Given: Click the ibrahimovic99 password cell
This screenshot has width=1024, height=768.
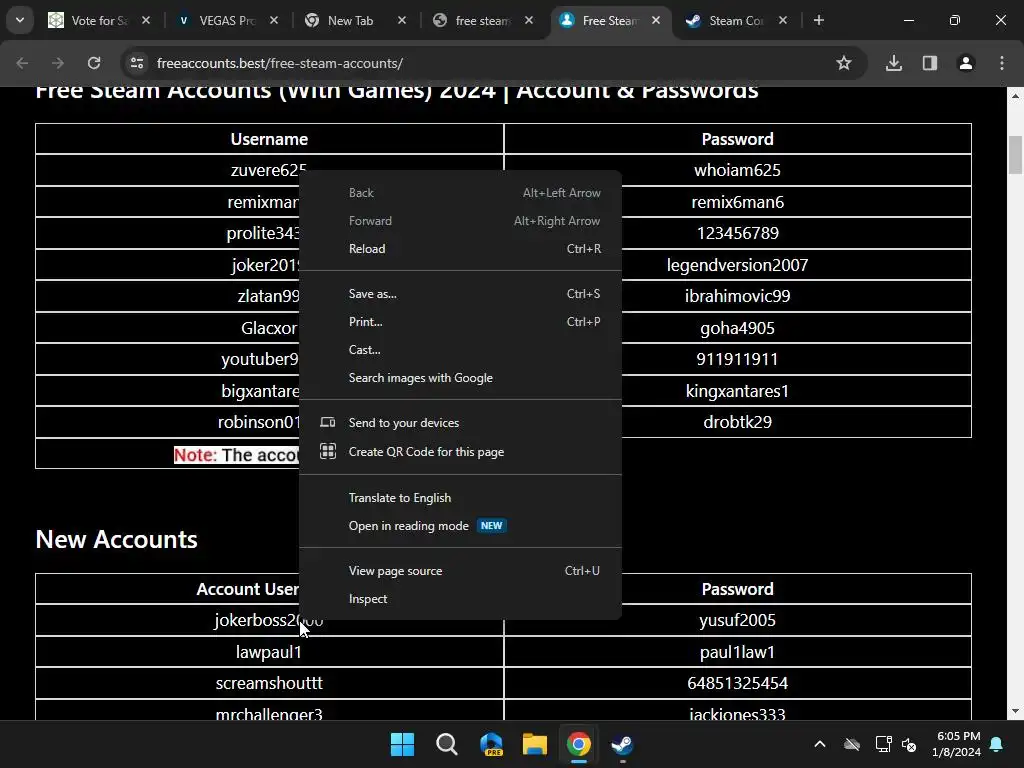Looking at the screenshot, I should coord(737,296).
